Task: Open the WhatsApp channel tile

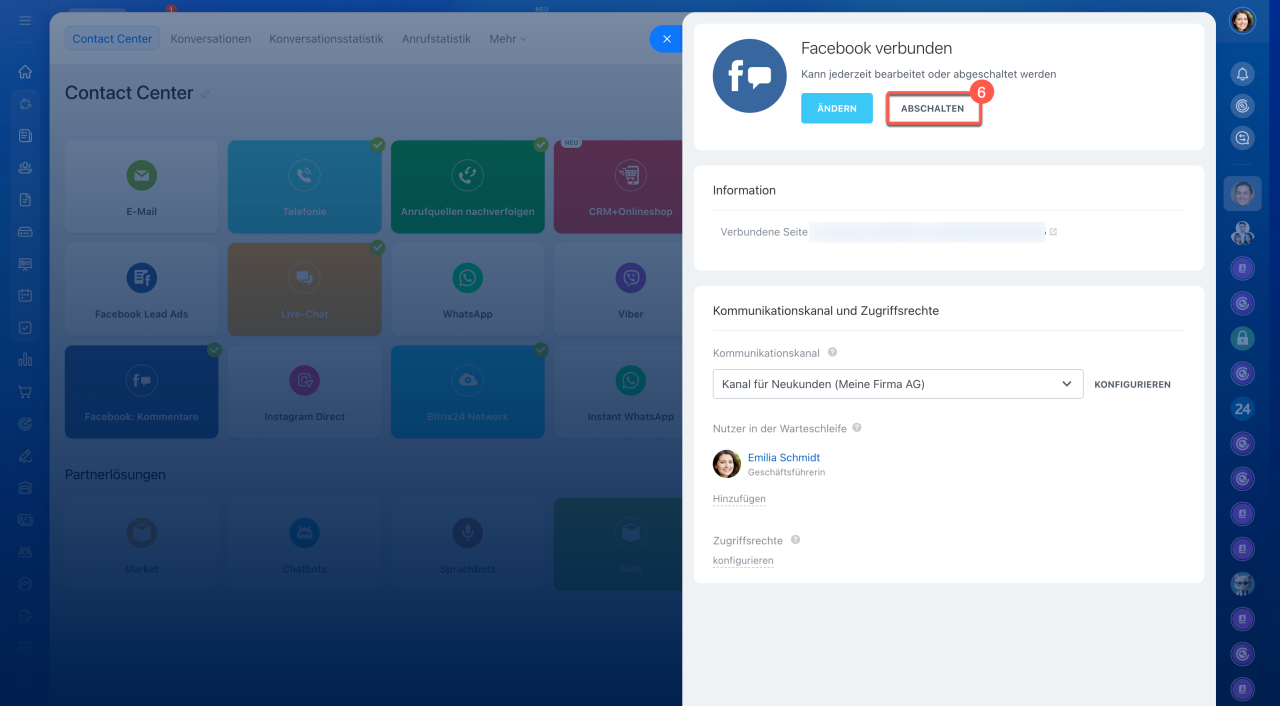Action: (x=467, y=290)
